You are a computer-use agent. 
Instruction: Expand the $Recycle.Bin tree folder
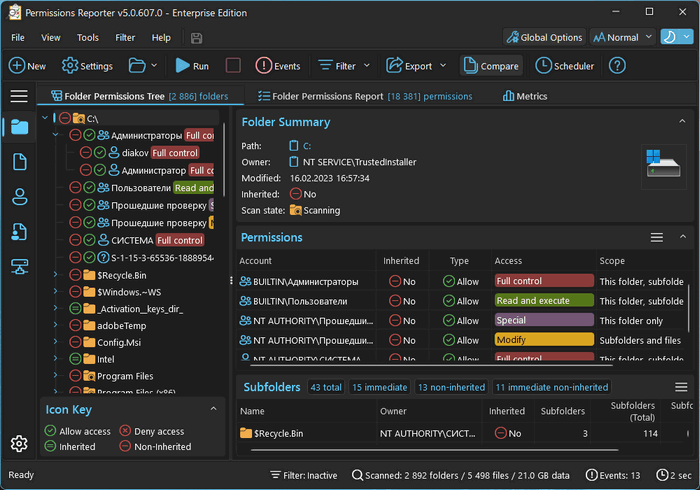pos(56,274)
